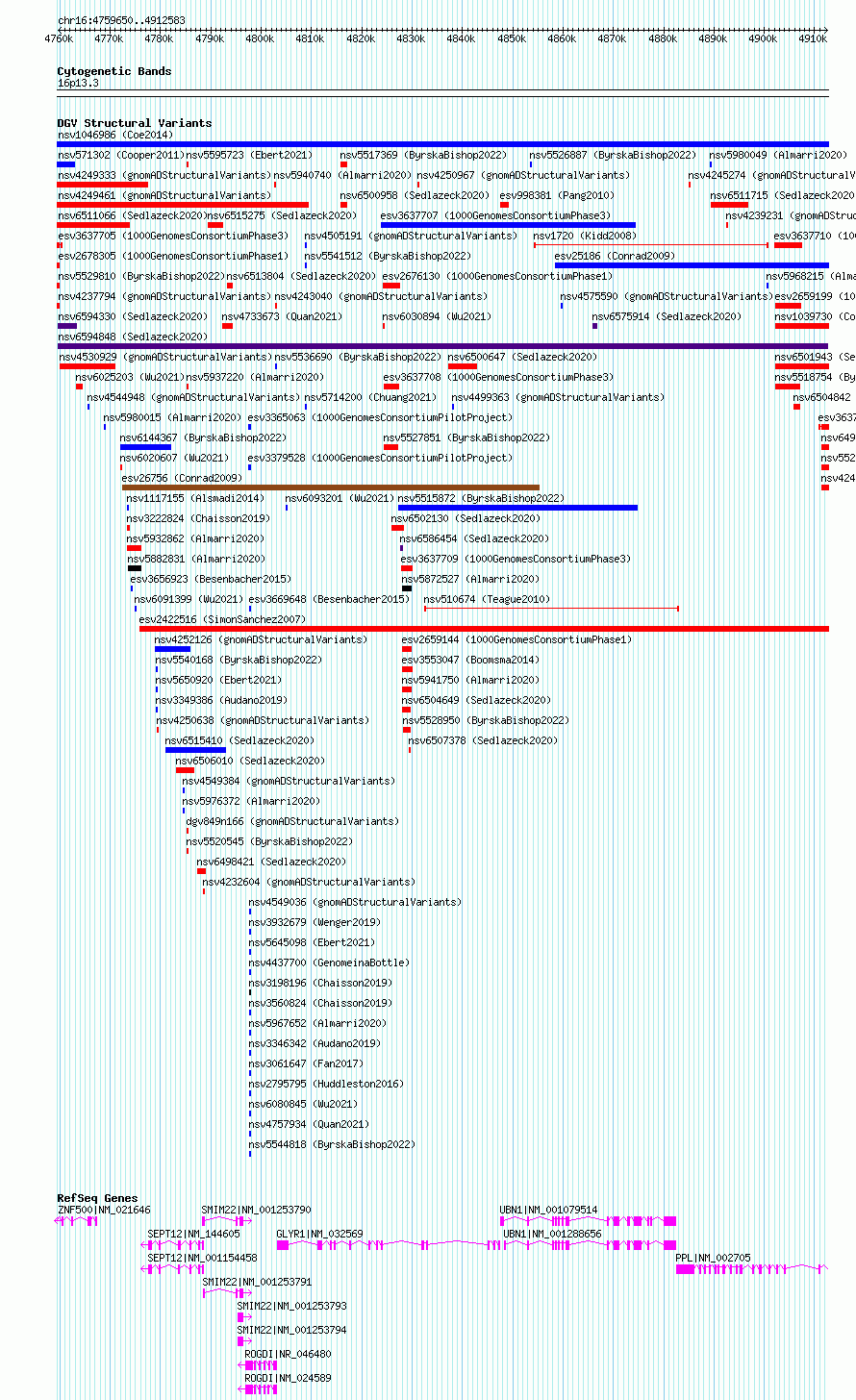Select nsv5517369 (ByrskaBishop2022) label
This screenshot has width=856, height=1400.
(423, 156)
